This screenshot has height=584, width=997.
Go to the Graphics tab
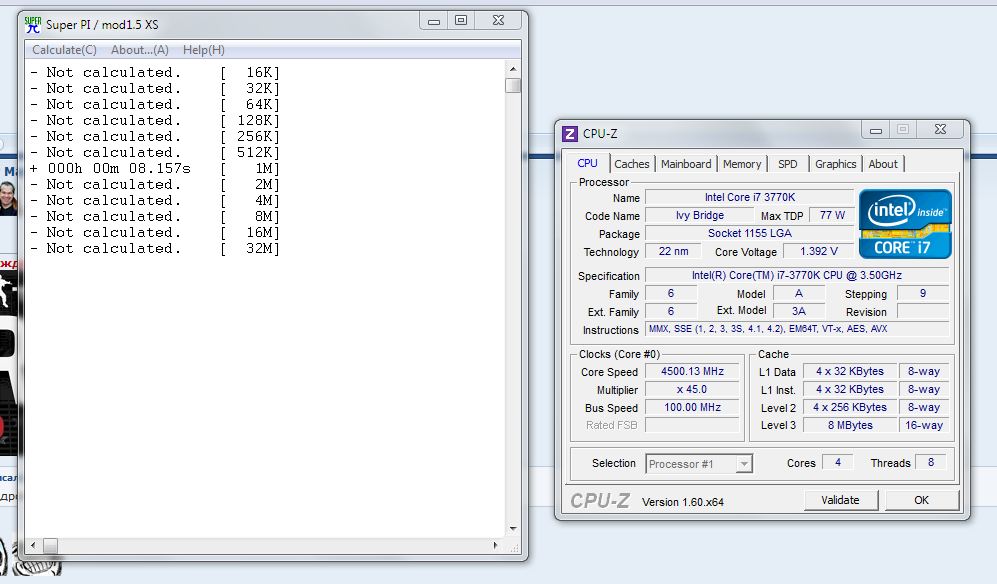(x=835, y=164)
